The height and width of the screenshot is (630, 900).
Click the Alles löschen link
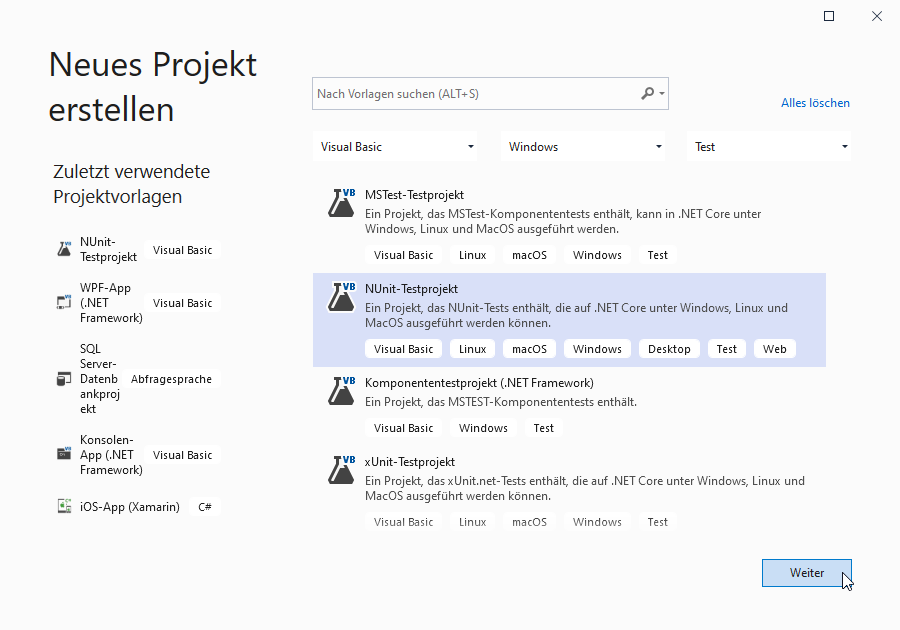pyautogui.click(x=815, y=102)
